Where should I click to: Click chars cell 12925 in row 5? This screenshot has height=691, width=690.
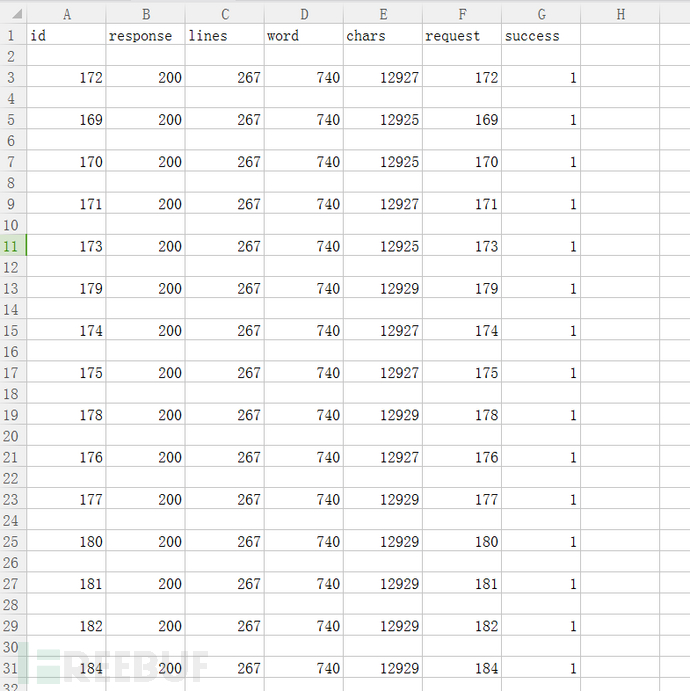(383, 119)
